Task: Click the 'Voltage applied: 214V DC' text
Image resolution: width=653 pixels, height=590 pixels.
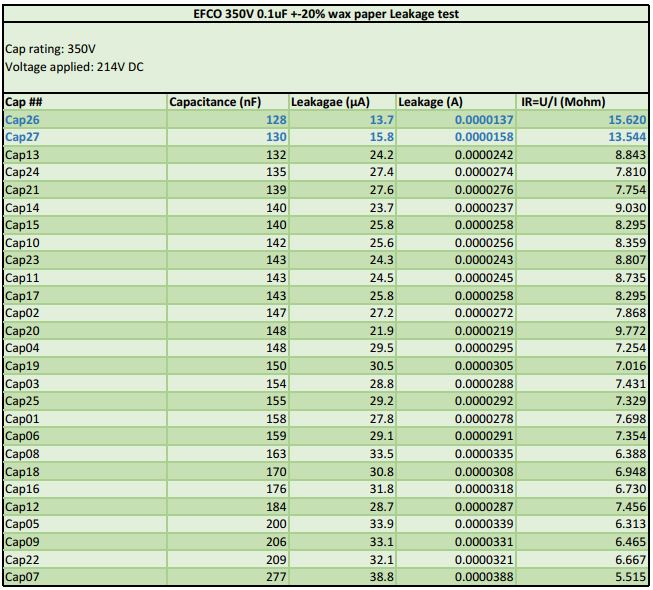Action: pyautogui.click(x=74, y=67)
